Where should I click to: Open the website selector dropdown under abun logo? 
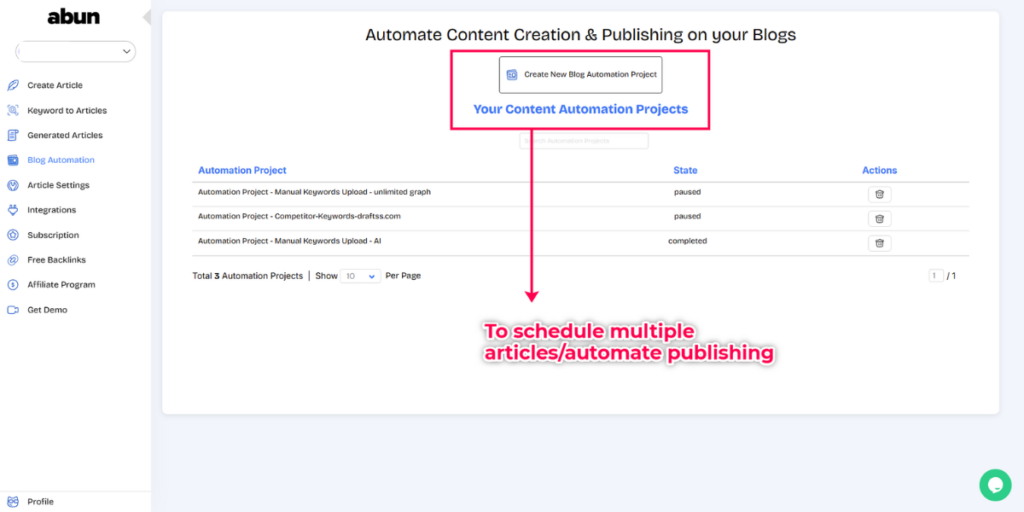[x=76, y=52]
